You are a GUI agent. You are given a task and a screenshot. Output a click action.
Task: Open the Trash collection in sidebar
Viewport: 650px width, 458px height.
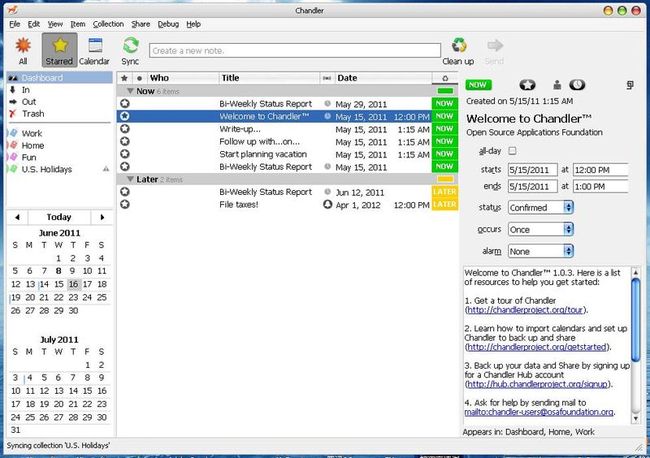(33, 114)
